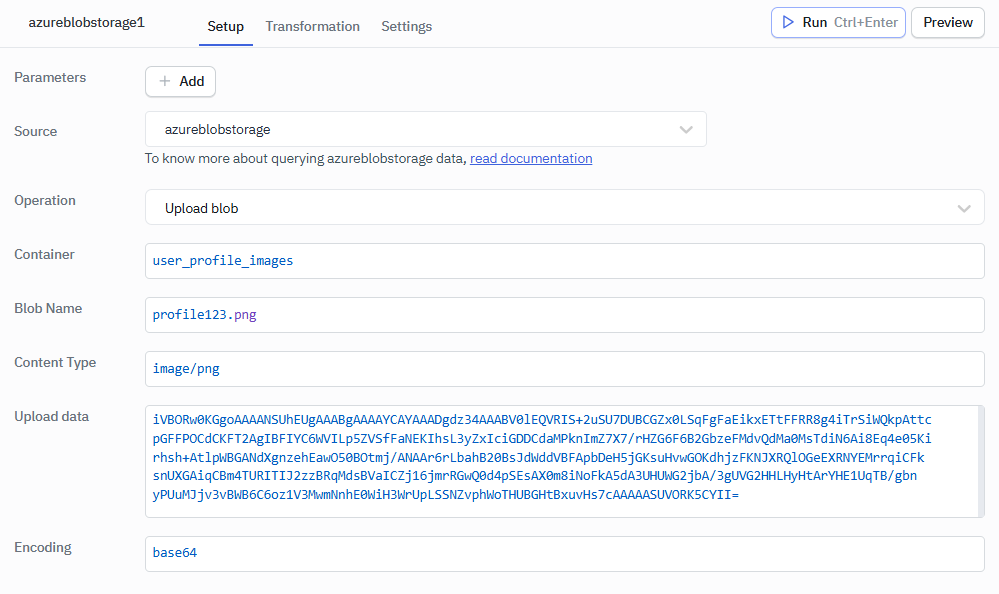
Task: Switch to the Transformation tab
Action: (x=311, y=27)
